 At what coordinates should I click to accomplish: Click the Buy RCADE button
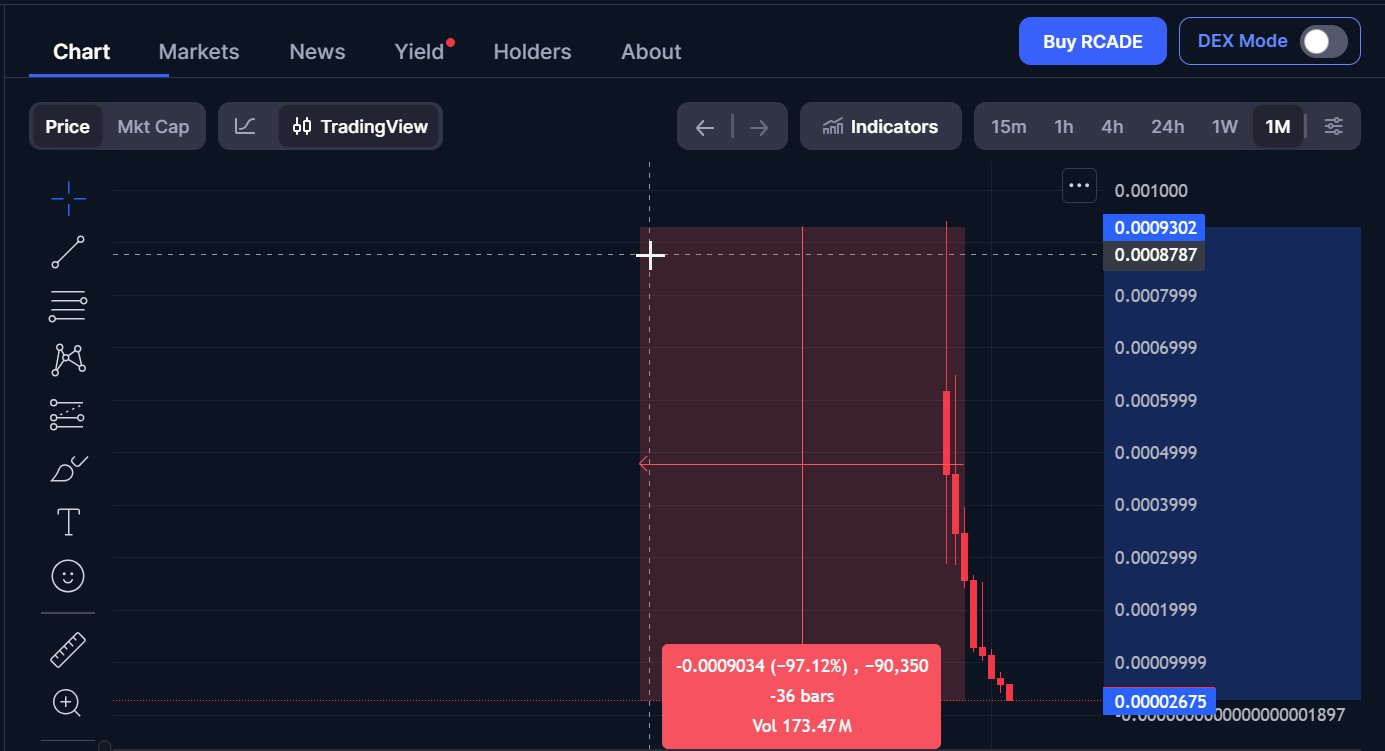pos(1092,41)
